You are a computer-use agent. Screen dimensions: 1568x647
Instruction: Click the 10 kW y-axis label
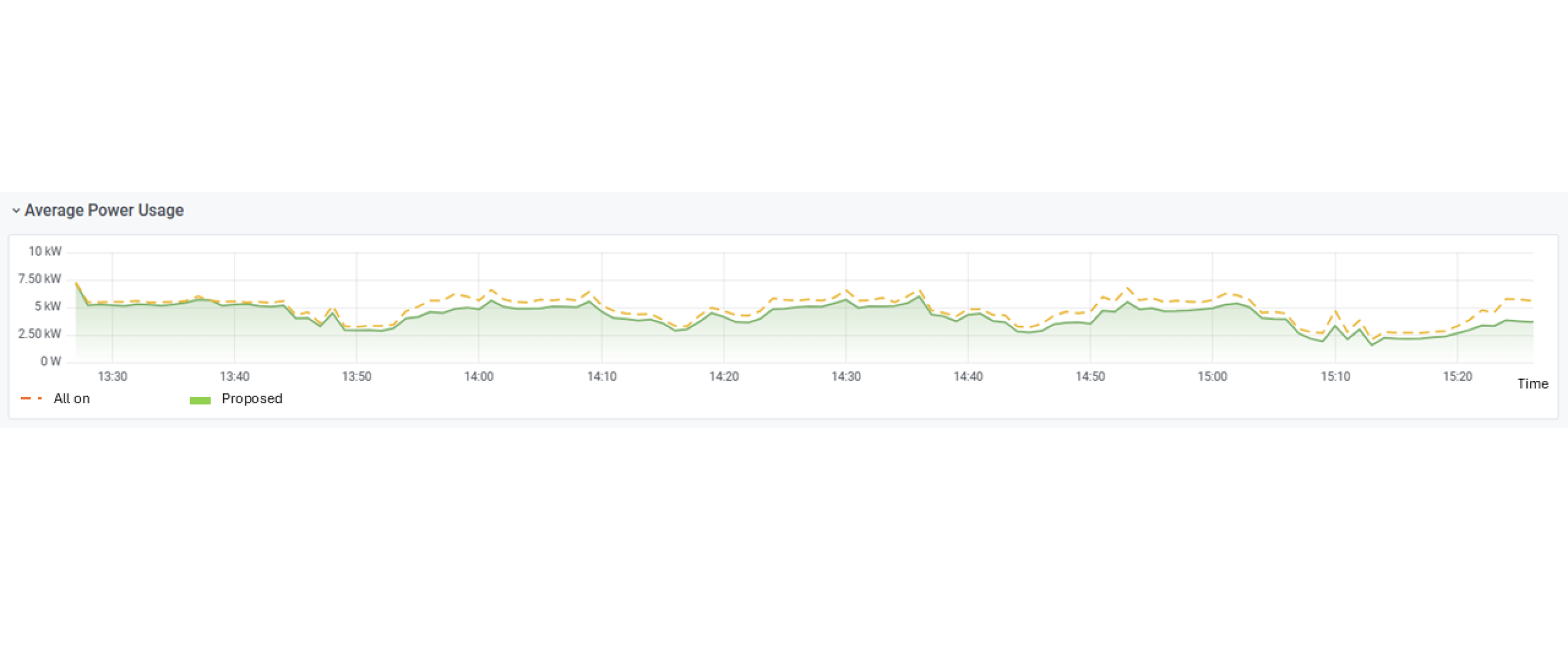coord(44,252)
